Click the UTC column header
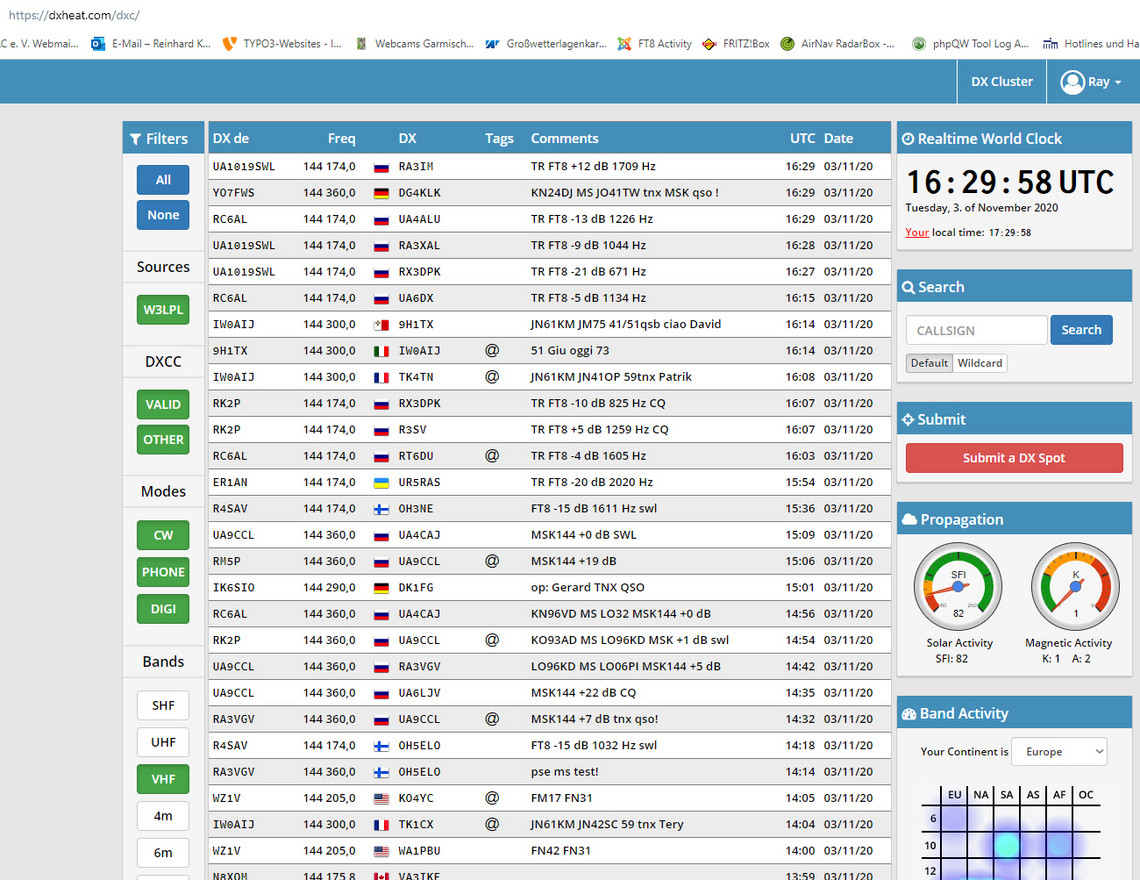 point(803,138)
